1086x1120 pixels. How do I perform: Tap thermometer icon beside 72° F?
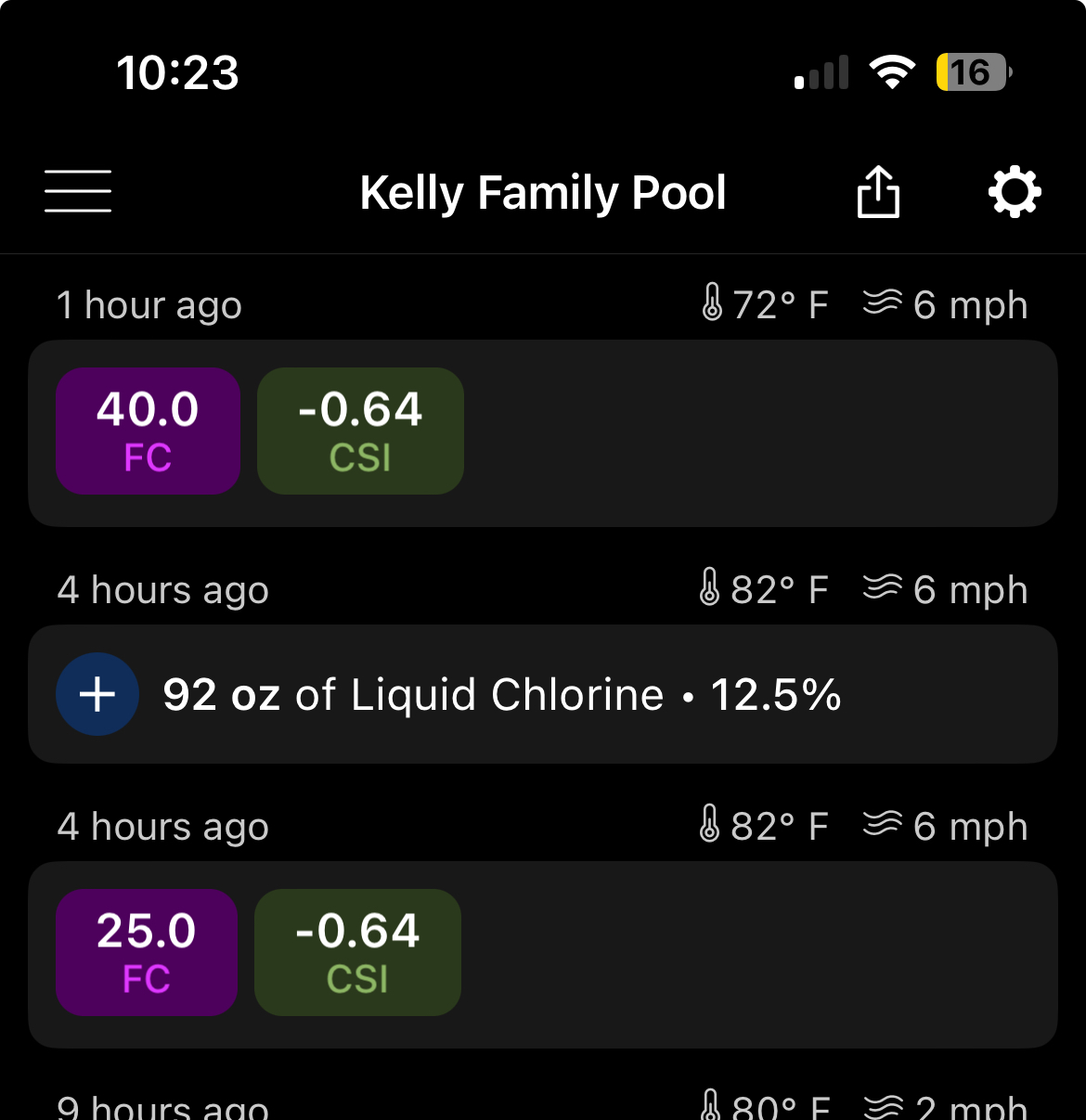point(712,303)
